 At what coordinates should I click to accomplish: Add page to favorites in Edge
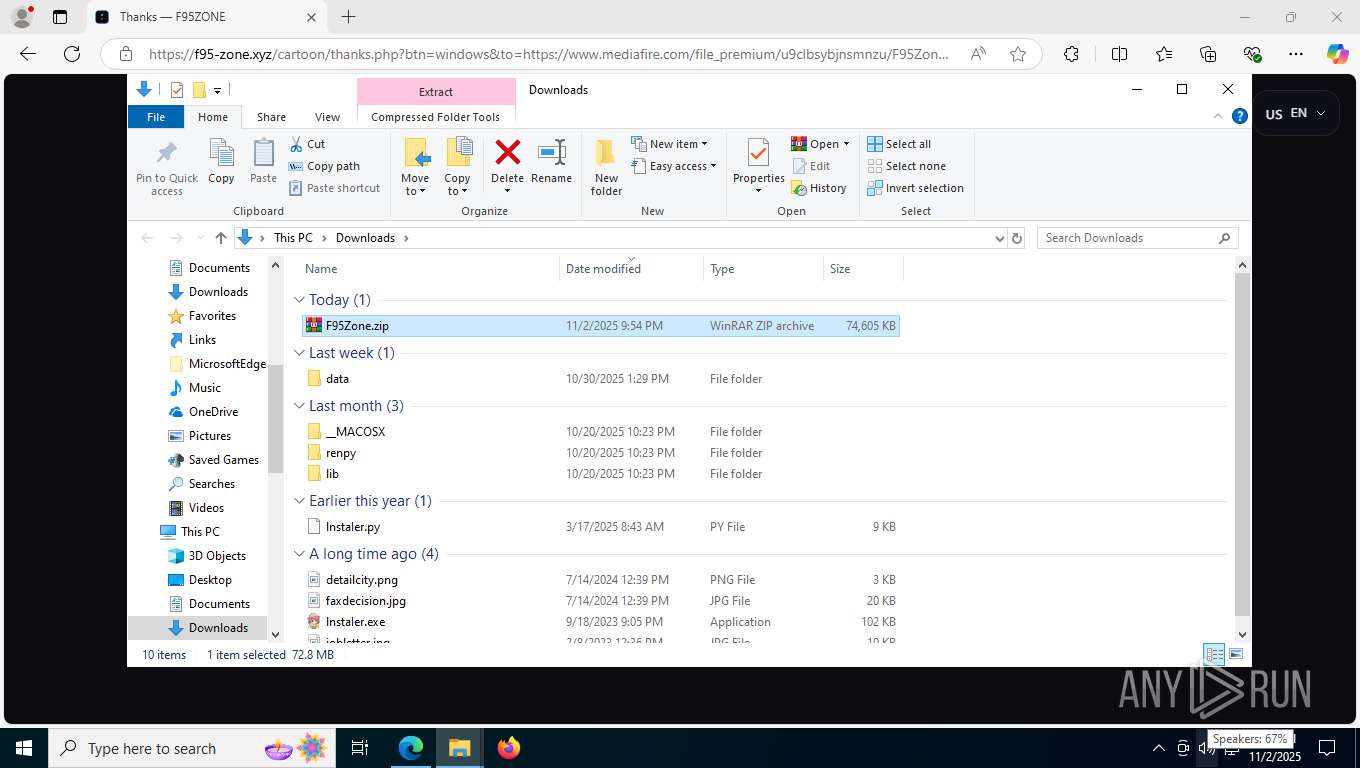1018,54
